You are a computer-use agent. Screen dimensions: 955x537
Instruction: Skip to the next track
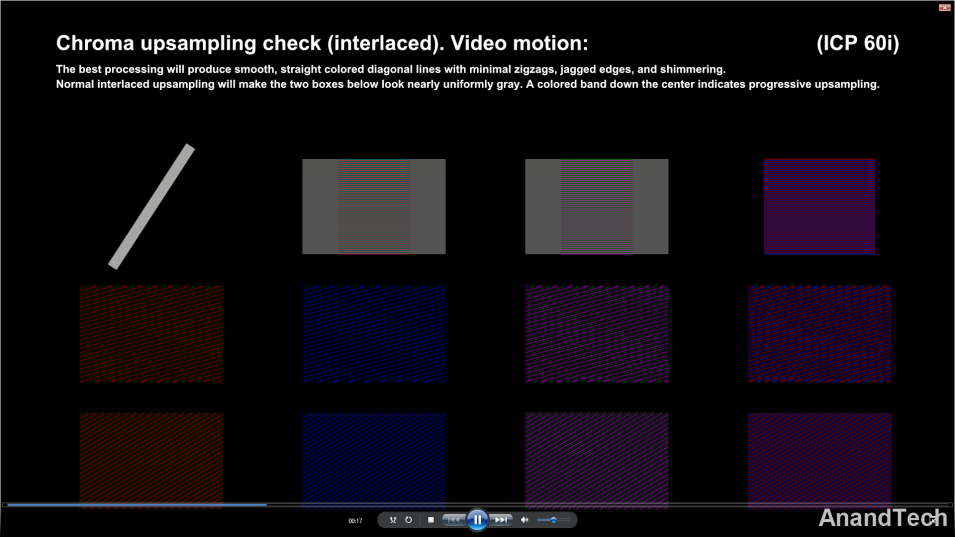(x=501, y=520)
